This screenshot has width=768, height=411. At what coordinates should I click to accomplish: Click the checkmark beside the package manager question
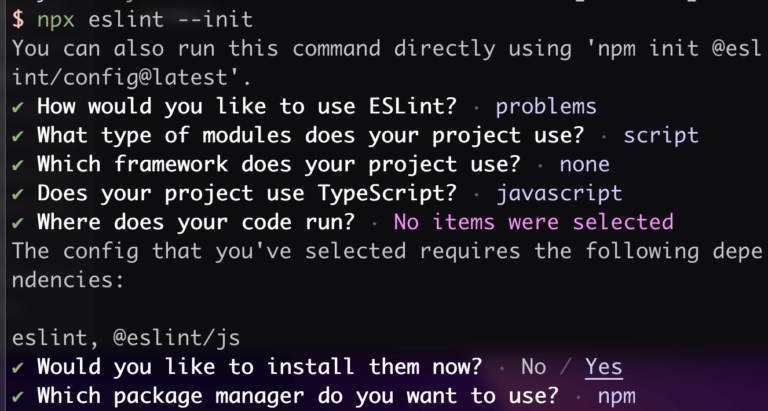point(17,396)
